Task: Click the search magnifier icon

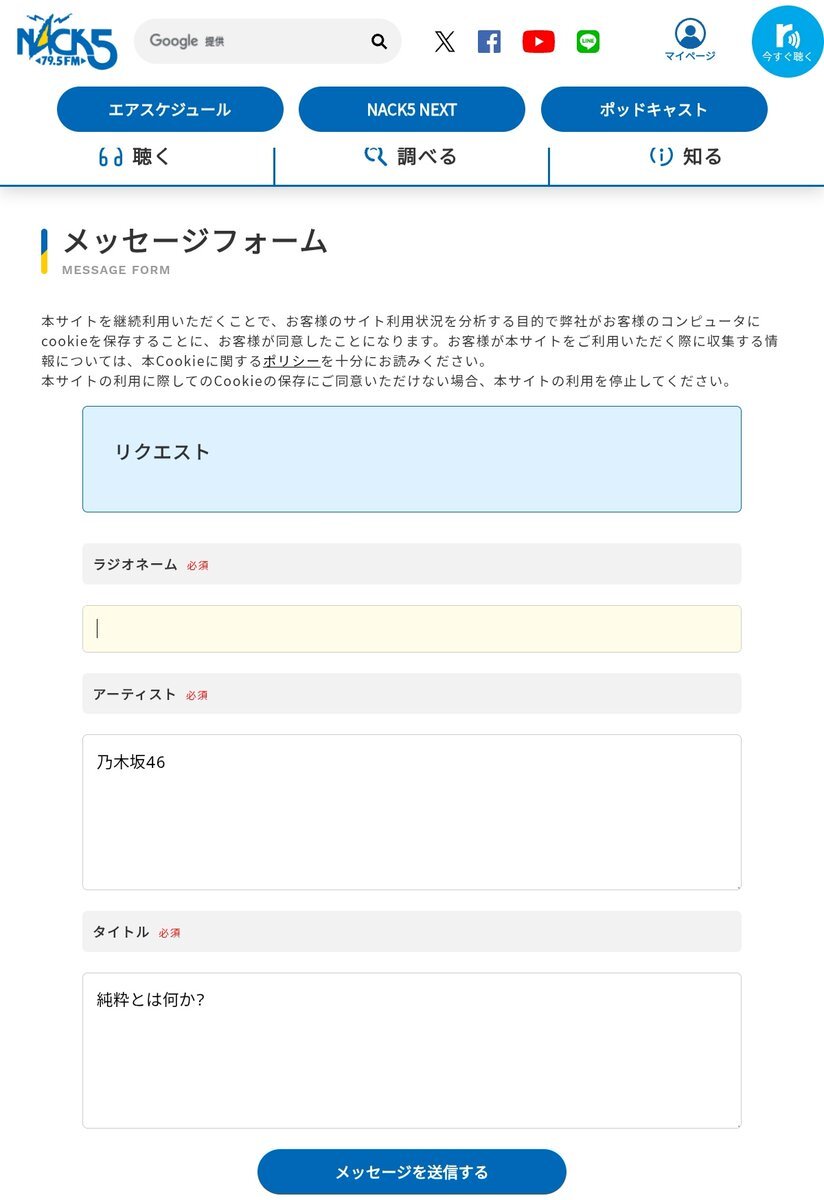Action: click(379, 41)
